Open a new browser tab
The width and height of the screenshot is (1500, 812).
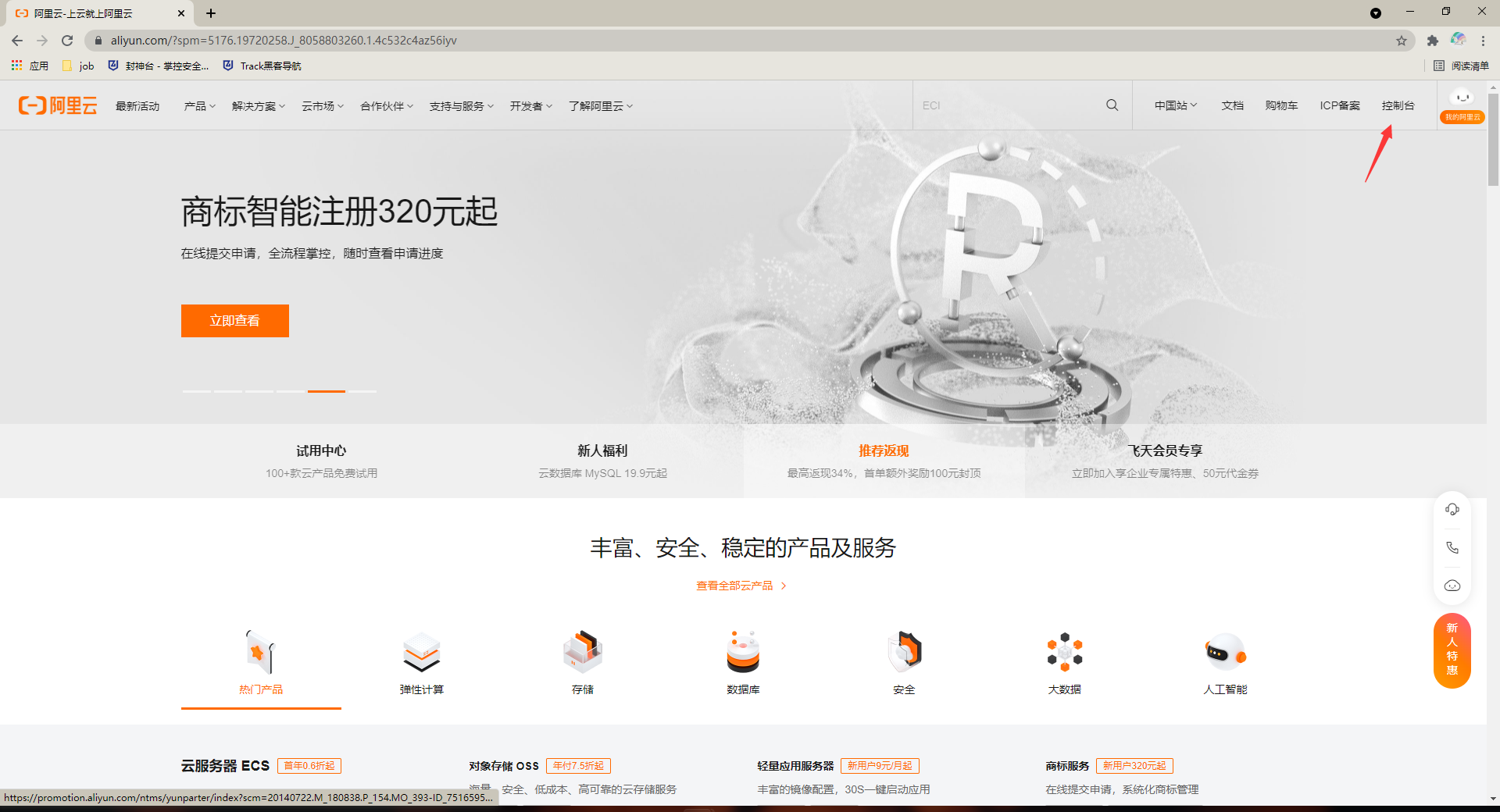coord(211,13)
